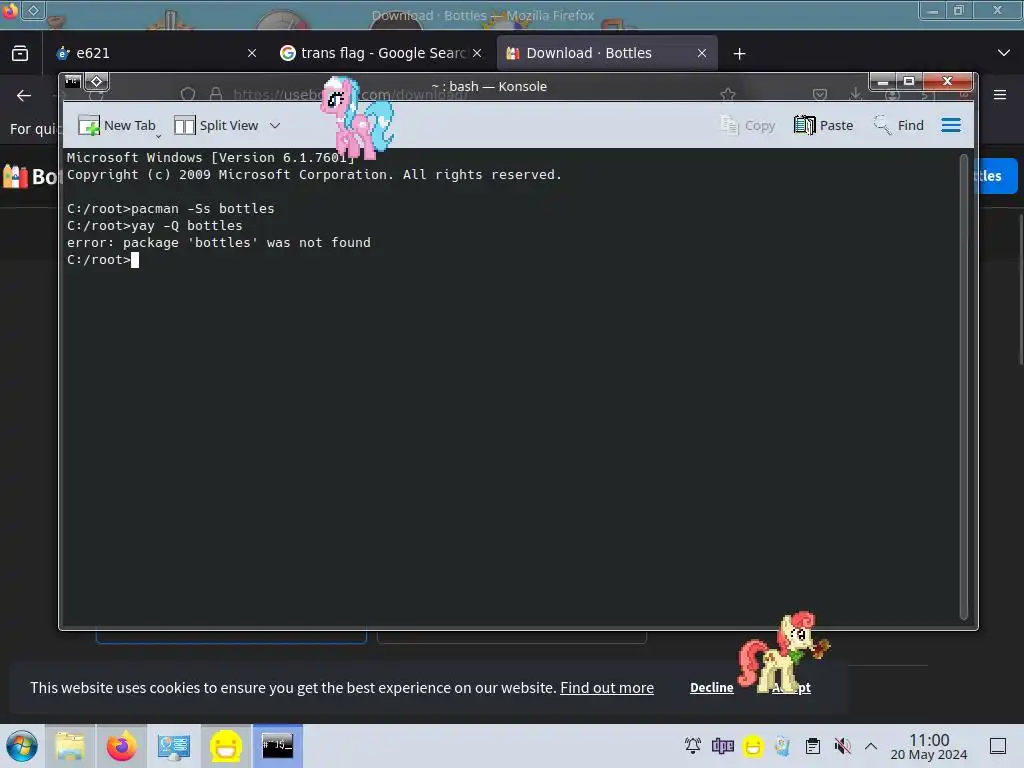Click the Copy button in Konsole
This screenshot has width=1024, height=768.
[748, 125]
